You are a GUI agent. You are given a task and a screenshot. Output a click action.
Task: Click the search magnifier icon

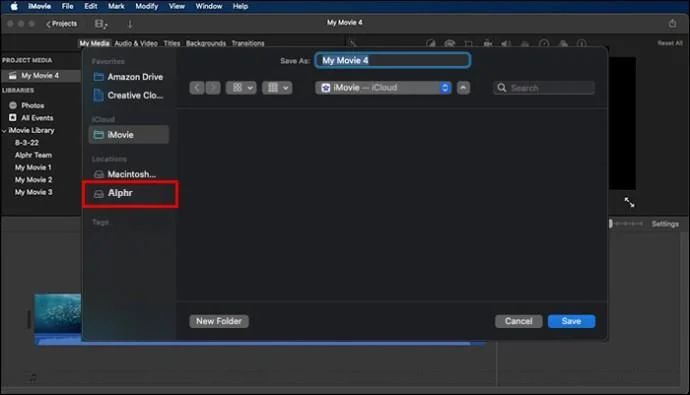(502, 88)
